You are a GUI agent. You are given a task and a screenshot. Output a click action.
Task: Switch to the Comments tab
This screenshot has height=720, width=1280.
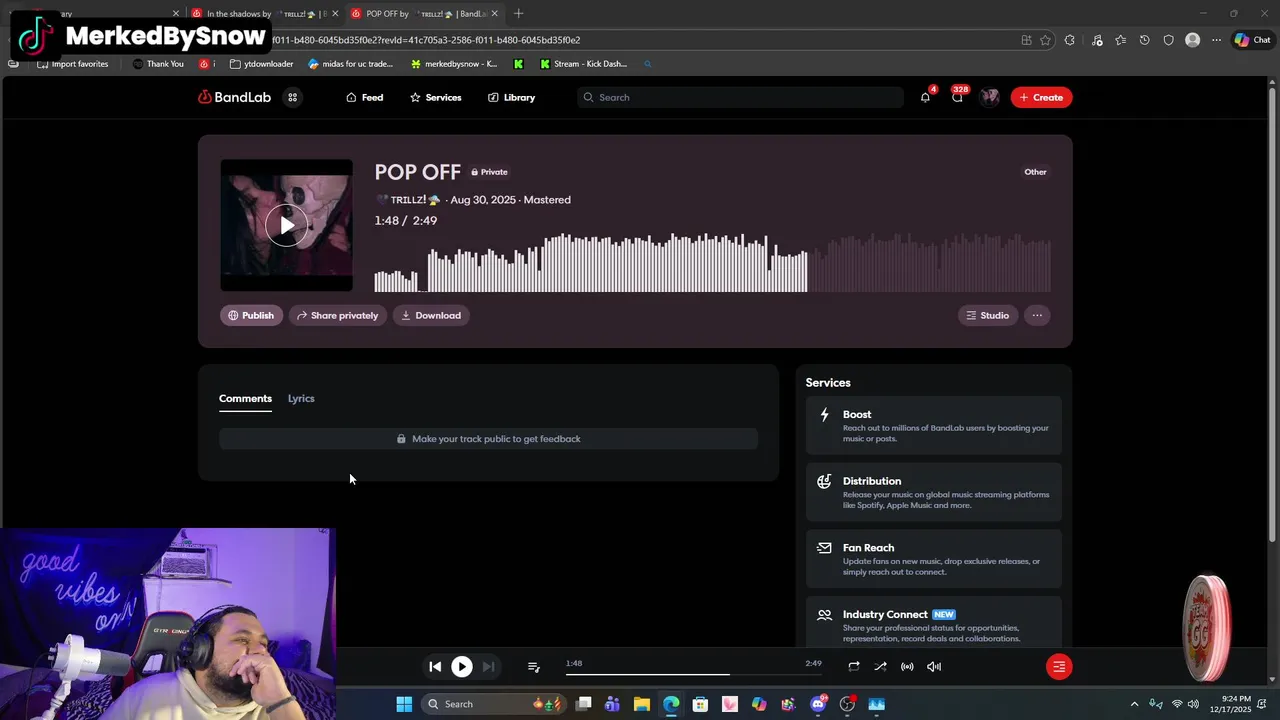click(x=245, y=398)
